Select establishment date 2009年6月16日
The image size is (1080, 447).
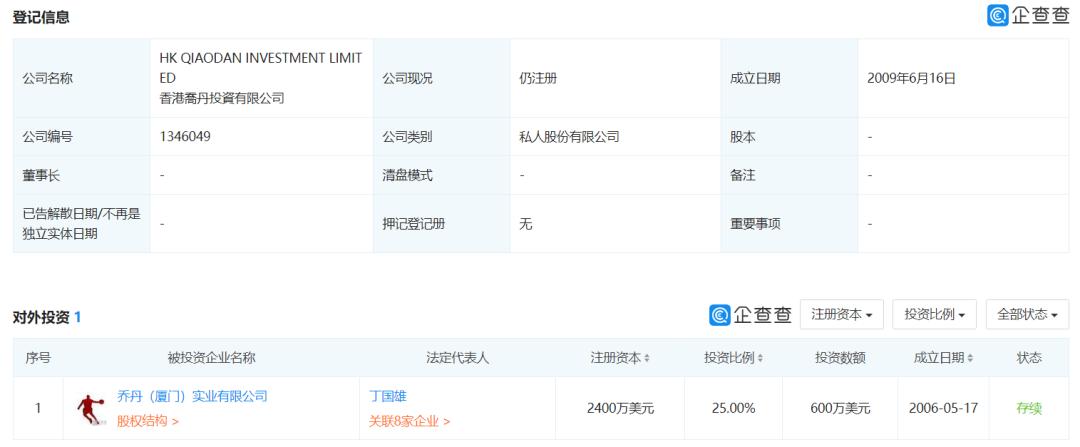point(911,79)
